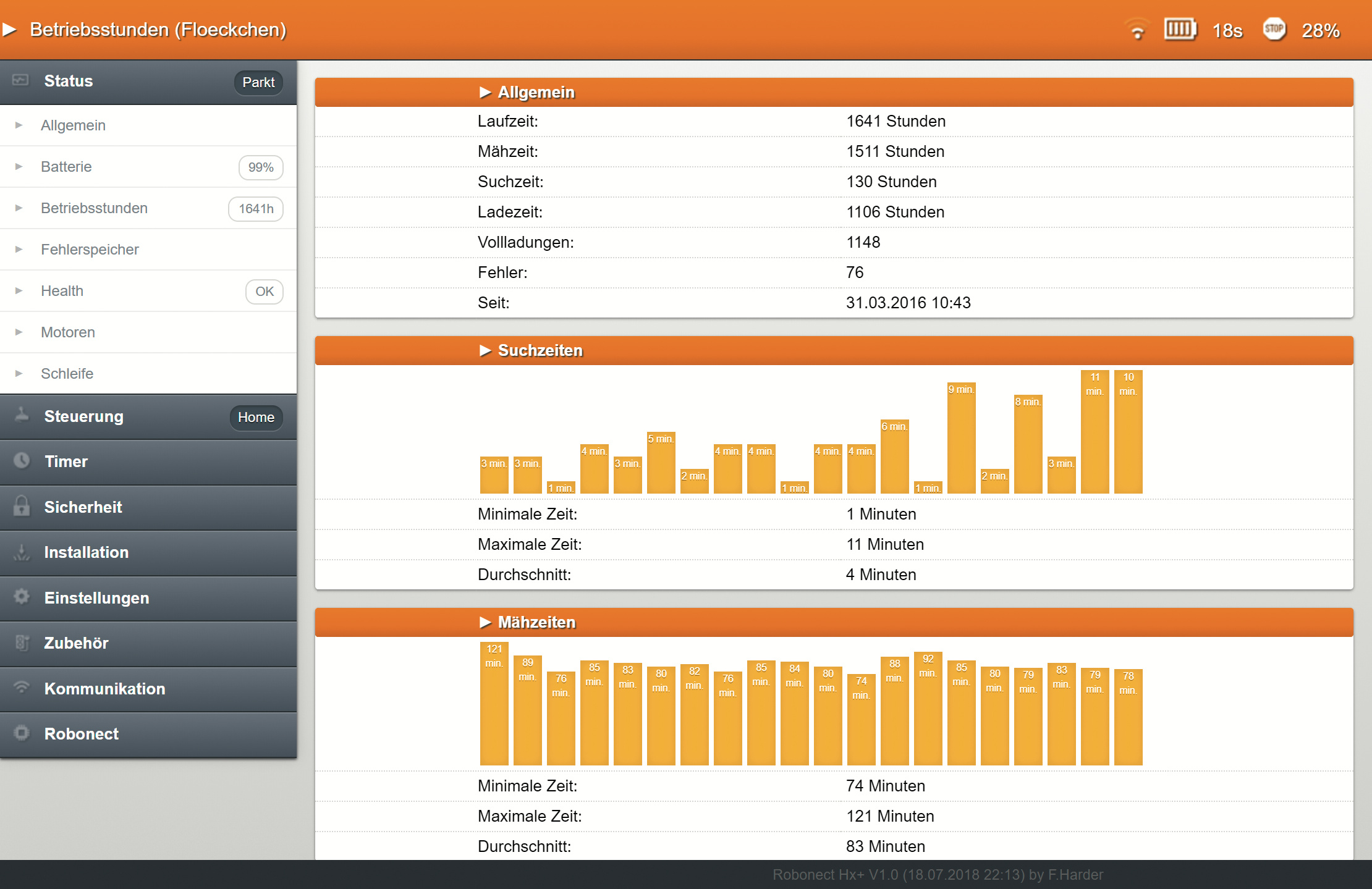
Task: Collapse the Allgemein panel header
Action: tap(536, 92)
